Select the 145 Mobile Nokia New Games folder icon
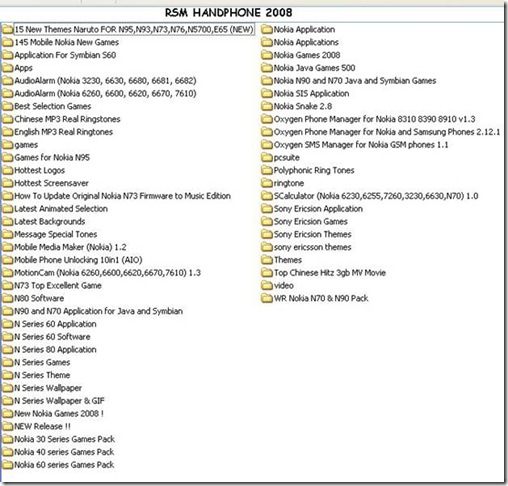The height and width of the screenshot is (486, 508). [x=8, y=42]
